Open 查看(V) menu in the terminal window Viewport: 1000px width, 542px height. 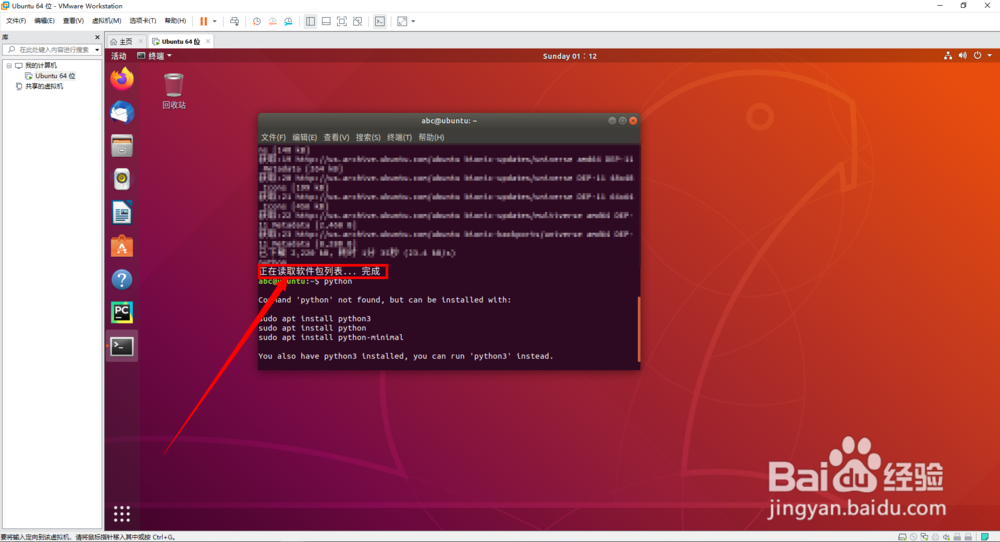[336, 138]
